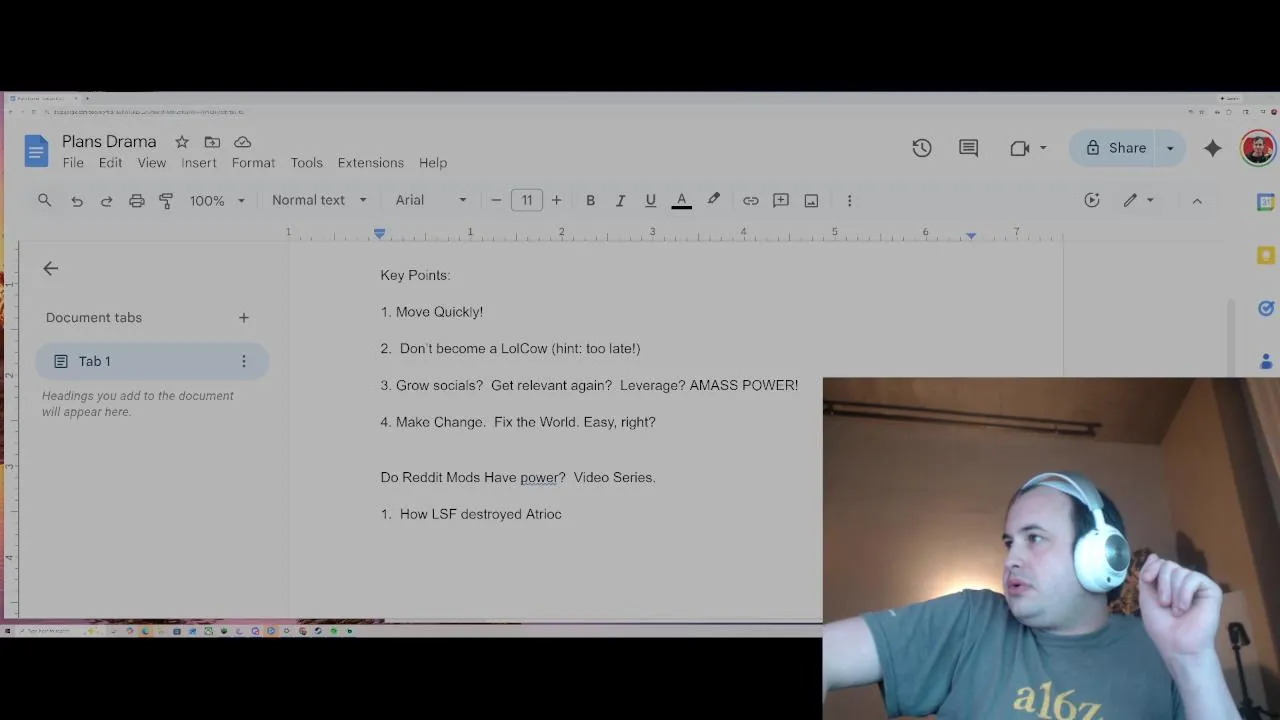The height and width of the screenshot is (720, 1280).
Task: Click the Plans Drama title
Action: click(109, 142)
